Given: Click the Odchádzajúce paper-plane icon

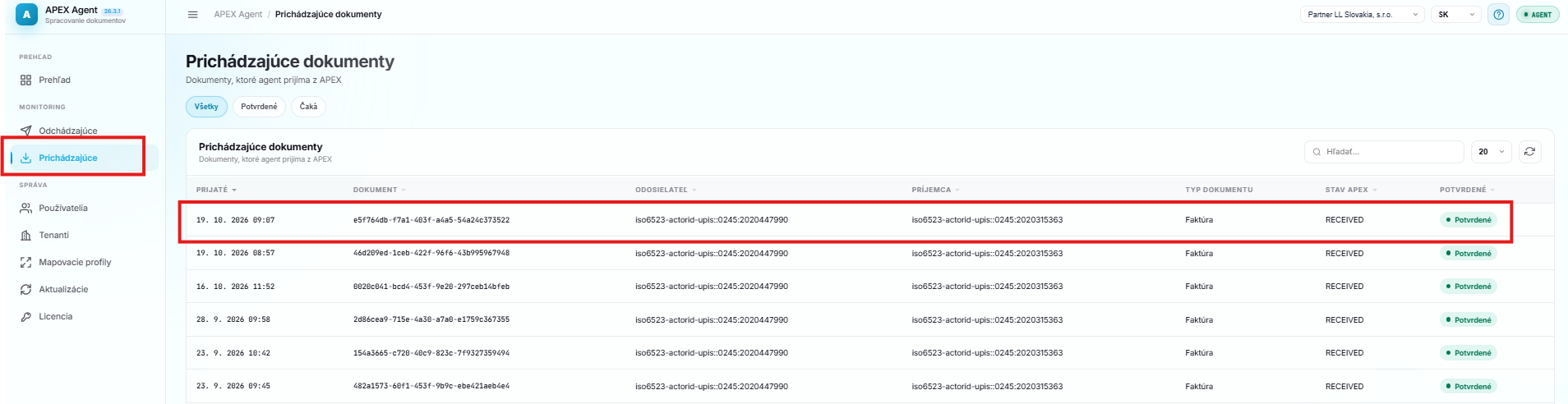Looking at the screenshot, I should pos(25,131).
